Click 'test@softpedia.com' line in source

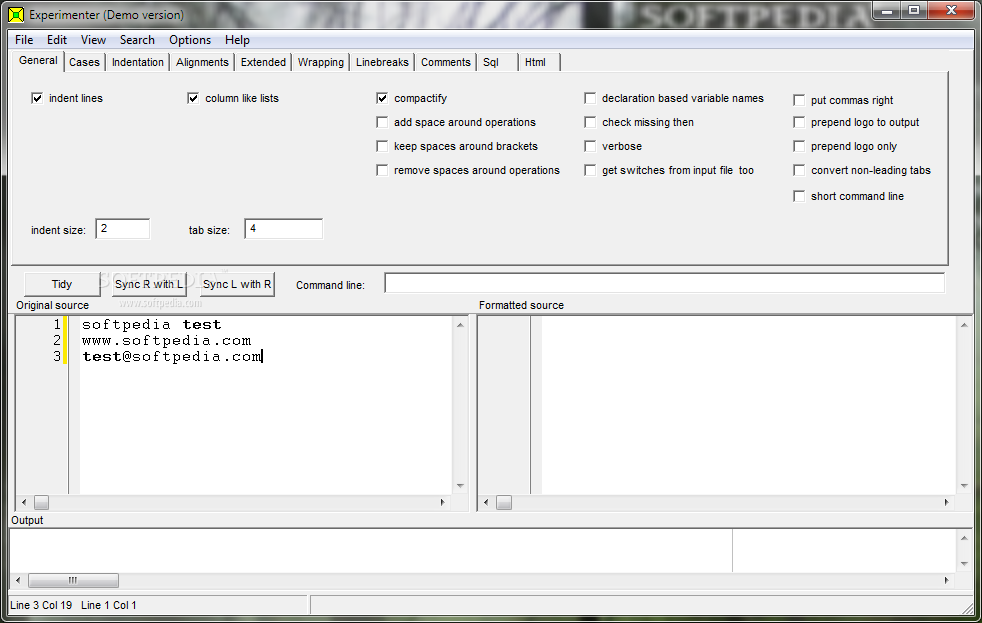click(172, 357)
